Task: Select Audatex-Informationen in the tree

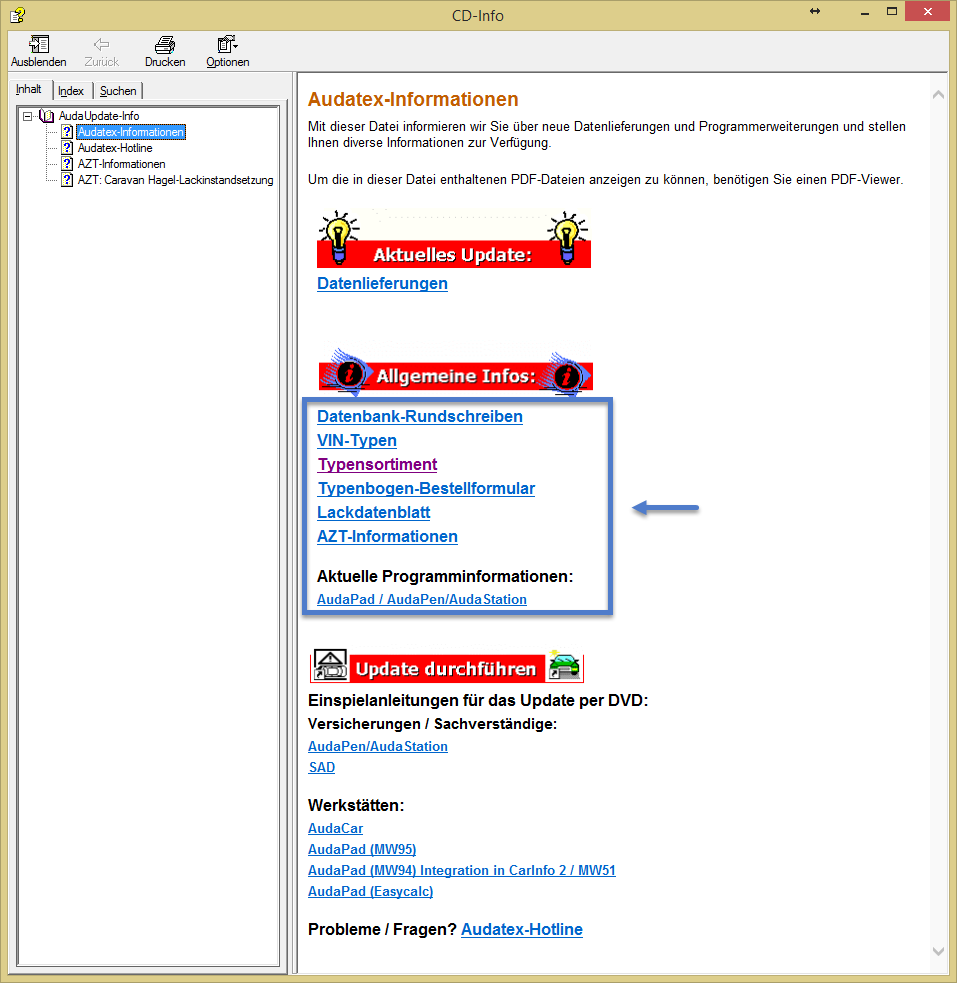Action: pos(131,132)
